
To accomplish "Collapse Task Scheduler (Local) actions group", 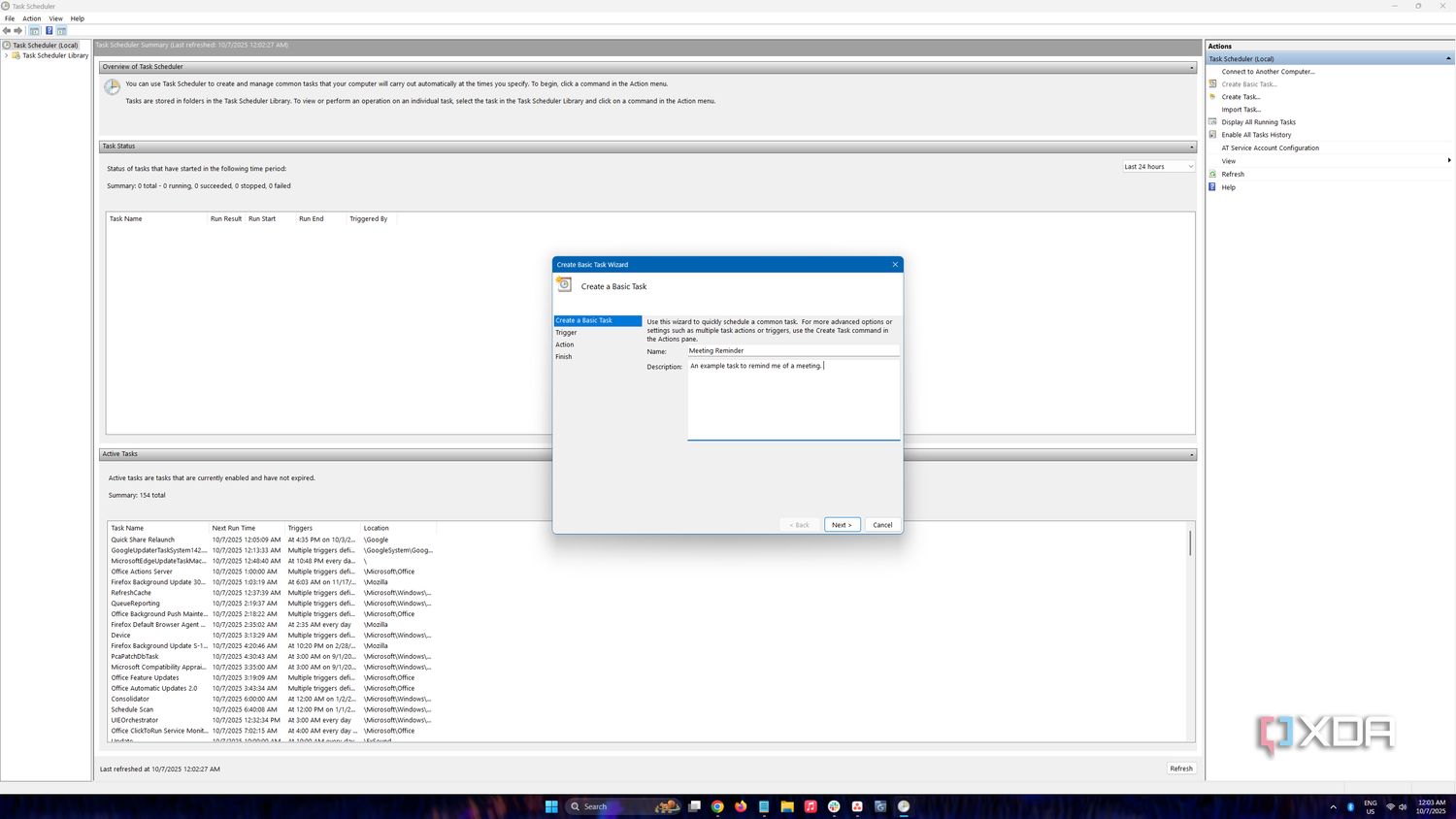I will (1448, 59).
